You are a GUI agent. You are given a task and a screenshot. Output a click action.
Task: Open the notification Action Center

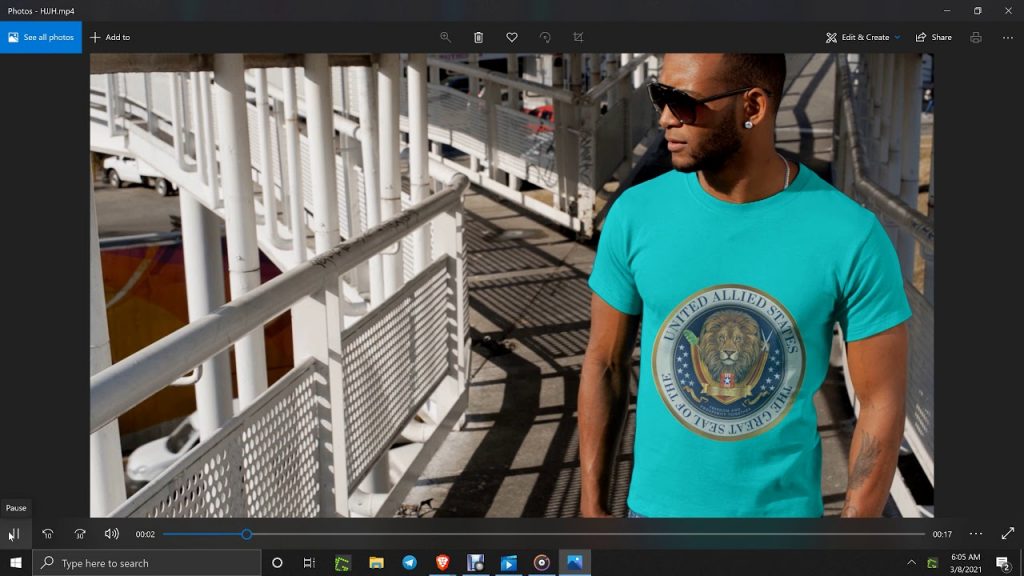(1003, 563)
